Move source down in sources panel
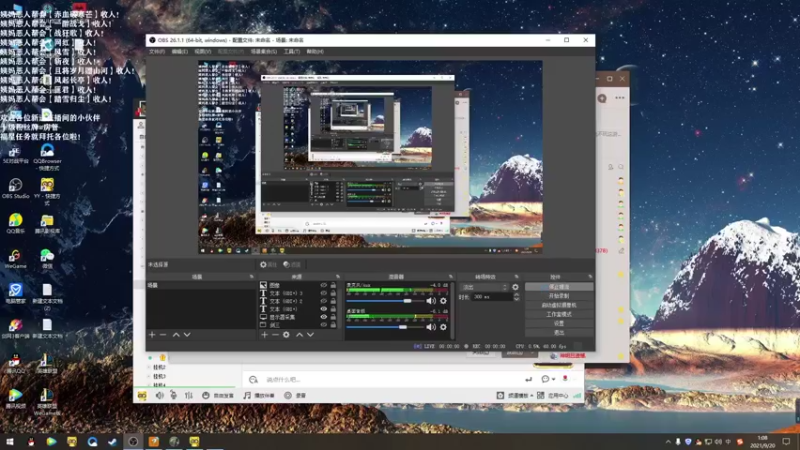This screenshot has height=450, width=800. tap(310, 335)
